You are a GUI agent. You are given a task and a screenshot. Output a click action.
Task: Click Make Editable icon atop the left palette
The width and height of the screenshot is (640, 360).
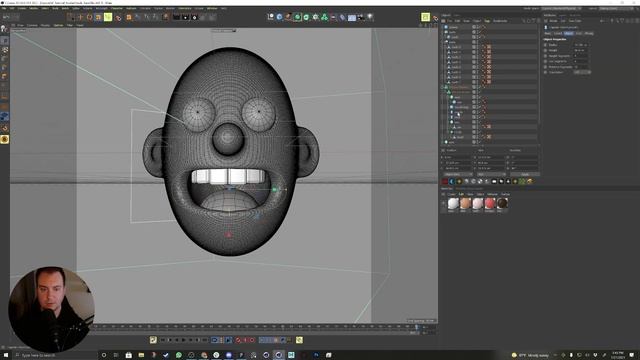coord(4,29)
